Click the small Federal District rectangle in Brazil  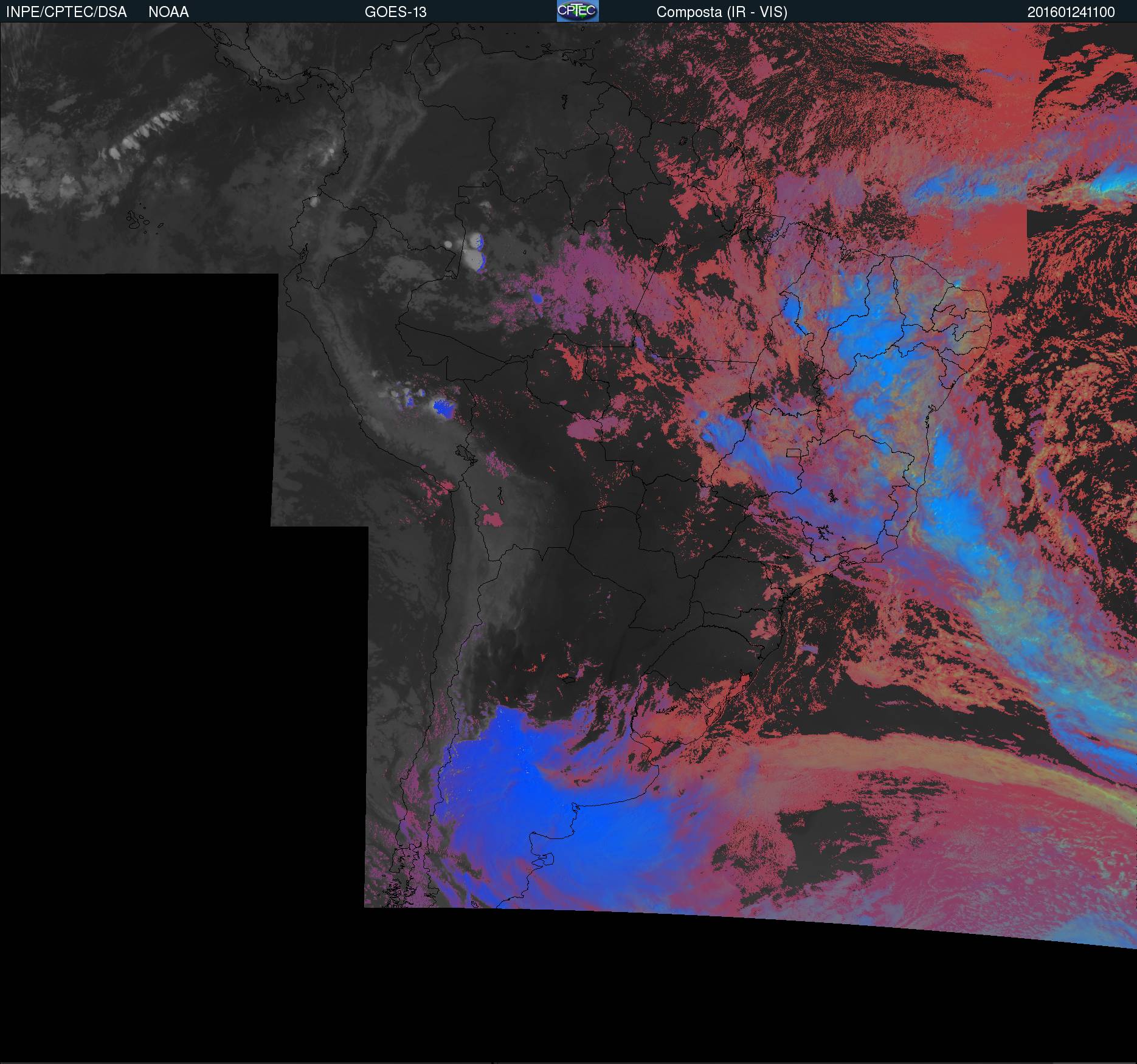click(793, 452)
